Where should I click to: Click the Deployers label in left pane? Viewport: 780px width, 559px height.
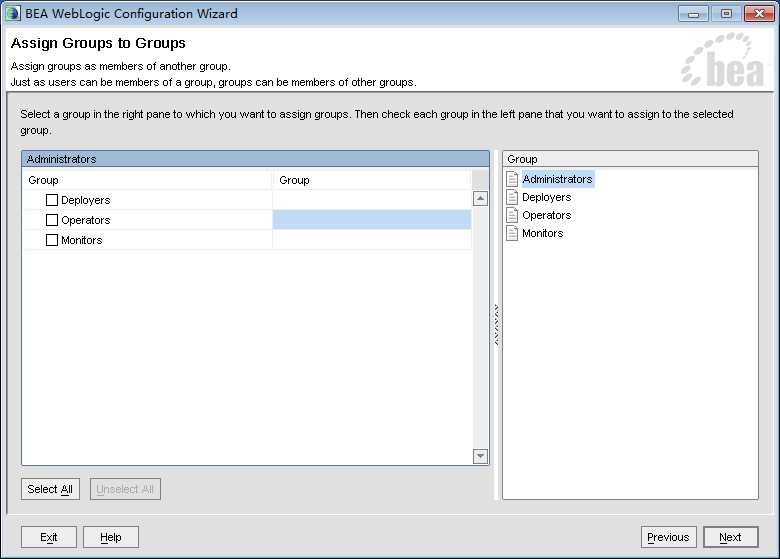[86, 200]
